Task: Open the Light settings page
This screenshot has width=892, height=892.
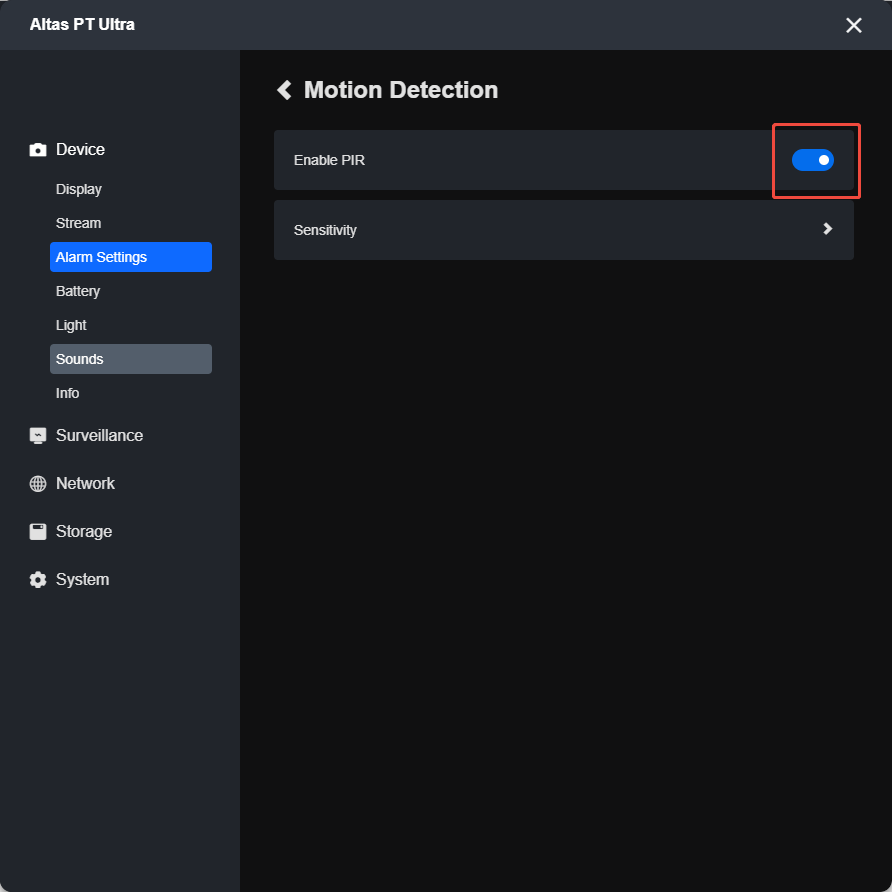Action: [x=71, y=325]
